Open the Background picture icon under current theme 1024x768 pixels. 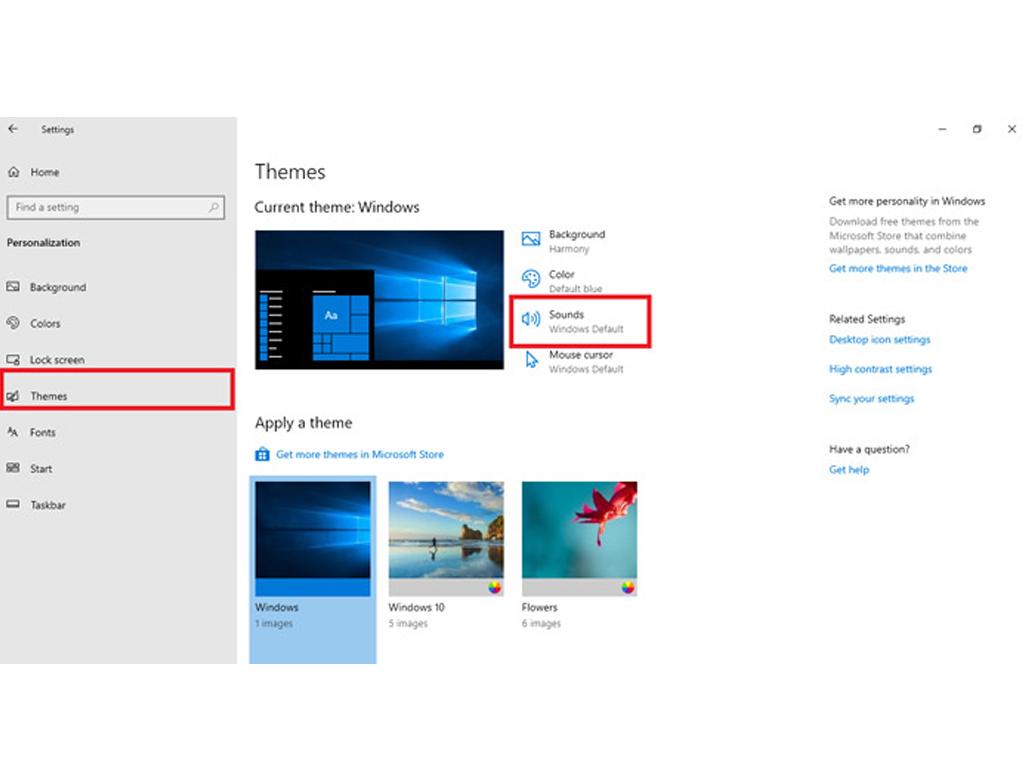click(531, 239)
